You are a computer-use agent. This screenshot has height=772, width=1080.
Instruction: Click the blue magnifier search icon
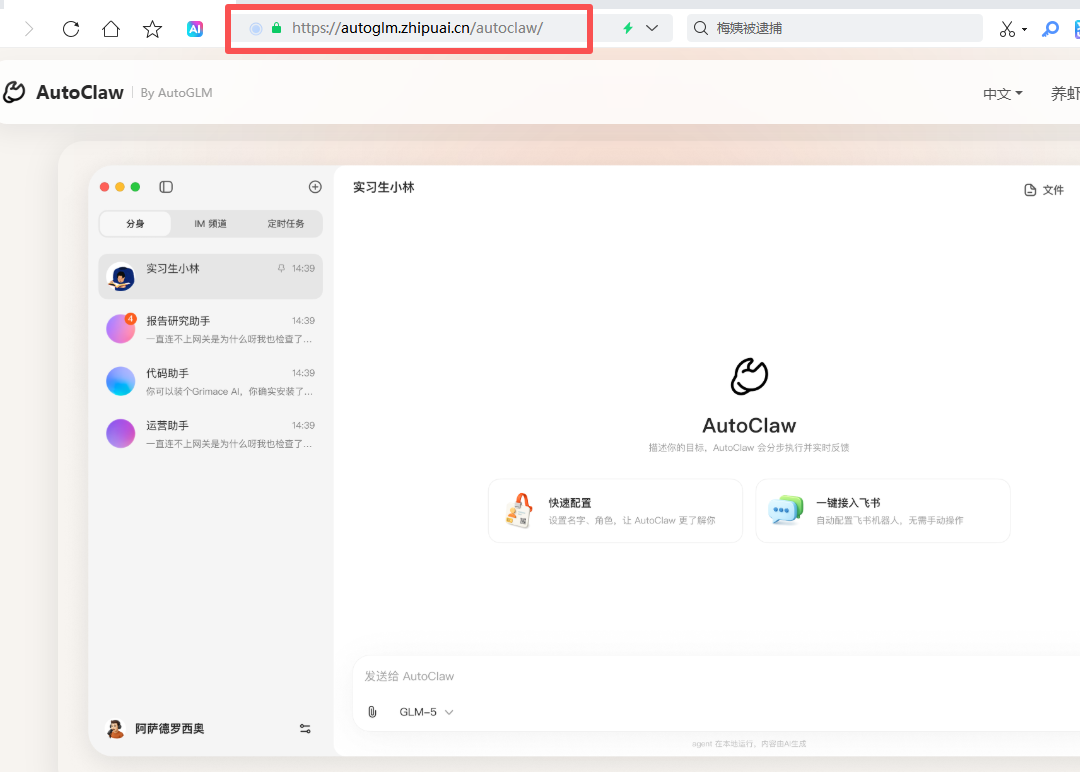coord(1050,29)
